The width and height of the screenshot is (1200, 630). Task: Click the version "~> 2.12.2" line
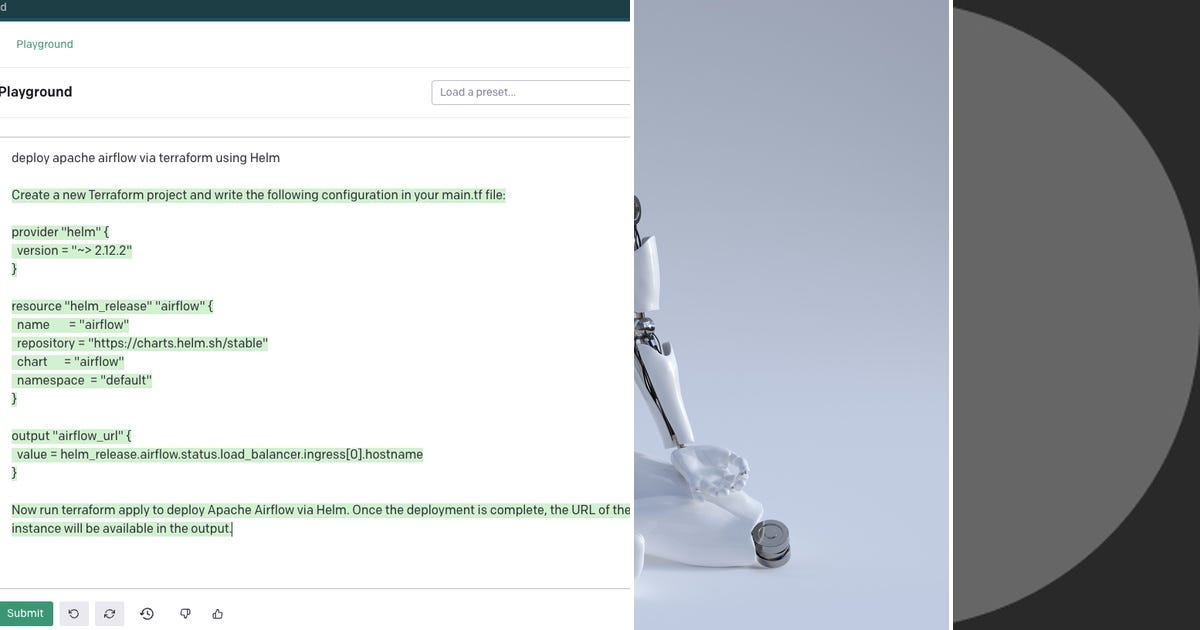coord(72,251)
